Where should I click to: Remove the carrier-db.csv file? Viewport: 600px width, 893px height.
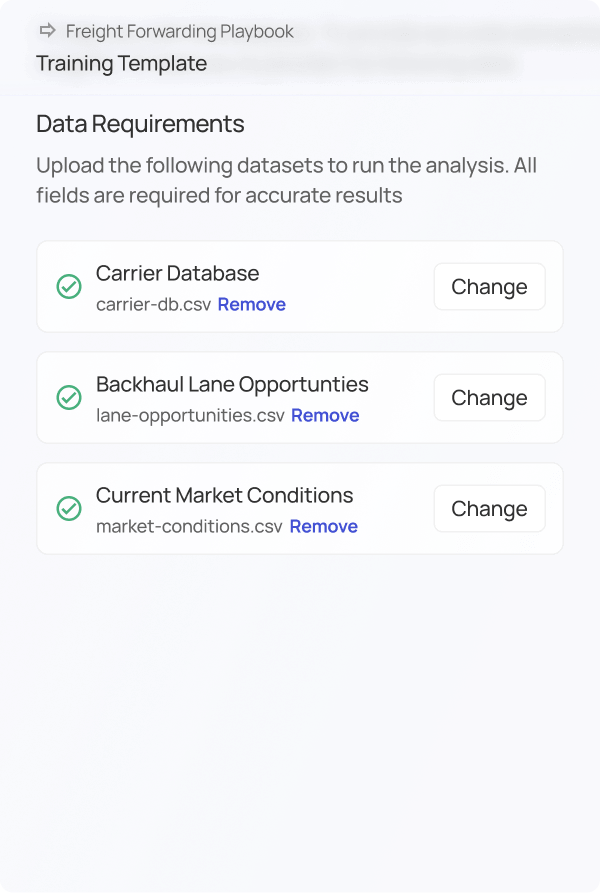point(251,304)
